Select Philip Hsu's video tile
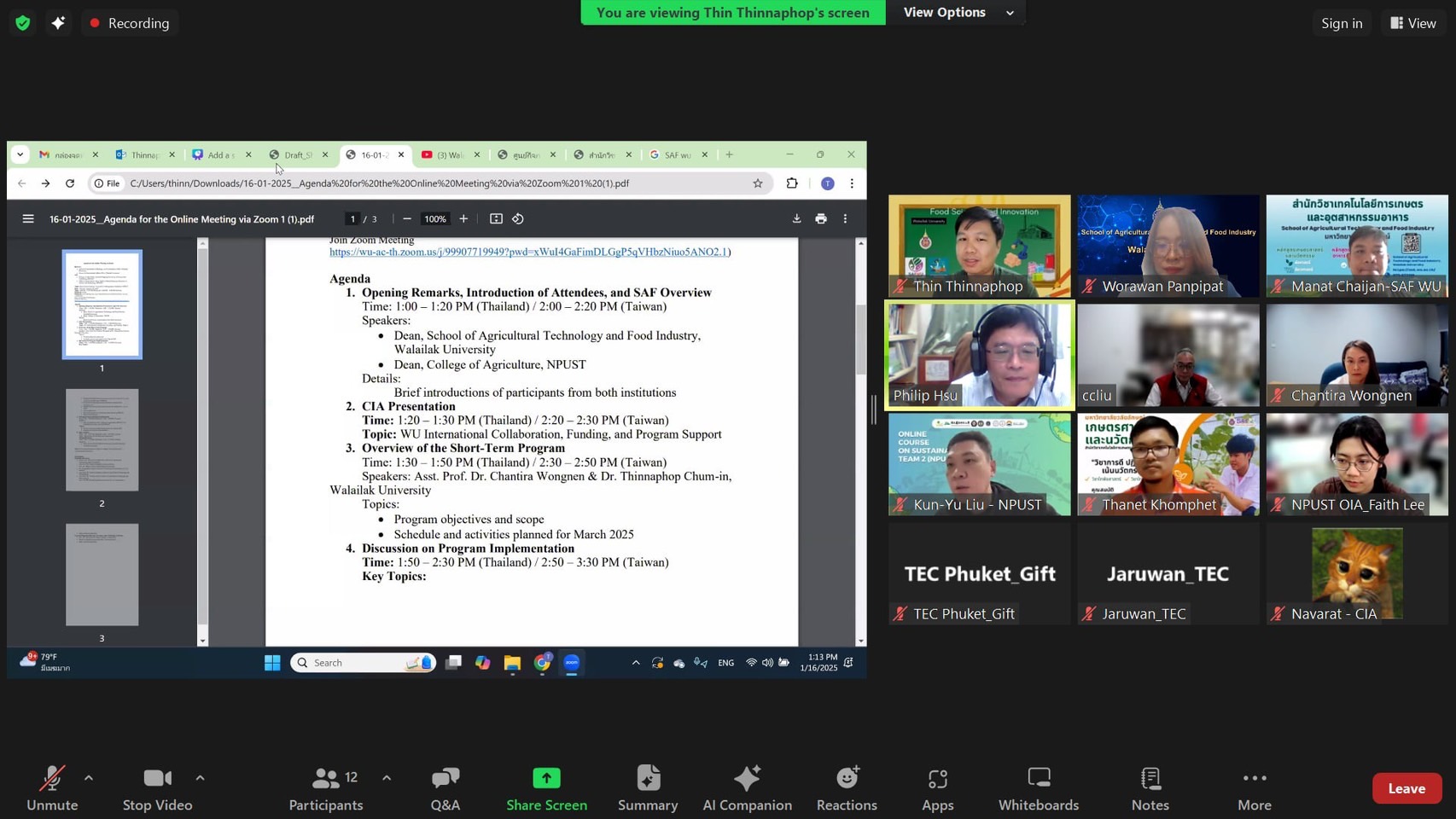The image size is (1456, 819). 979,355
